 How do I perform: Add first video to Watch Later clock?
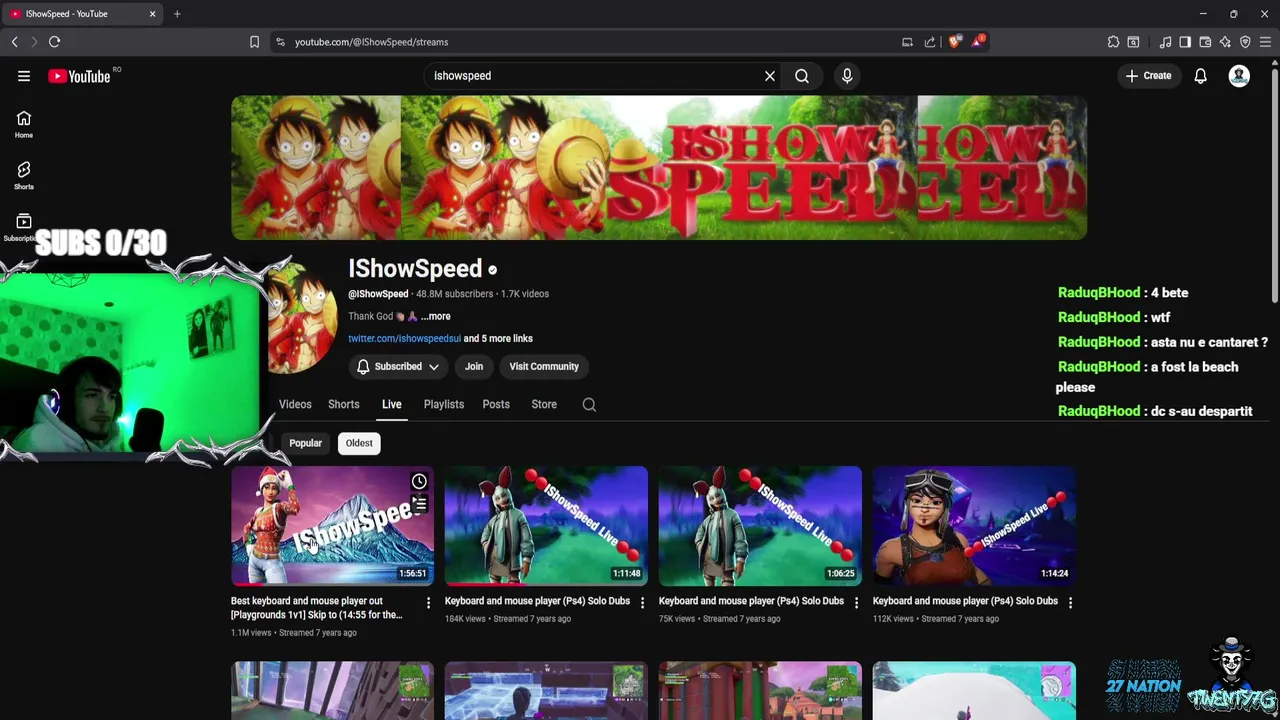tap(419, 482)
